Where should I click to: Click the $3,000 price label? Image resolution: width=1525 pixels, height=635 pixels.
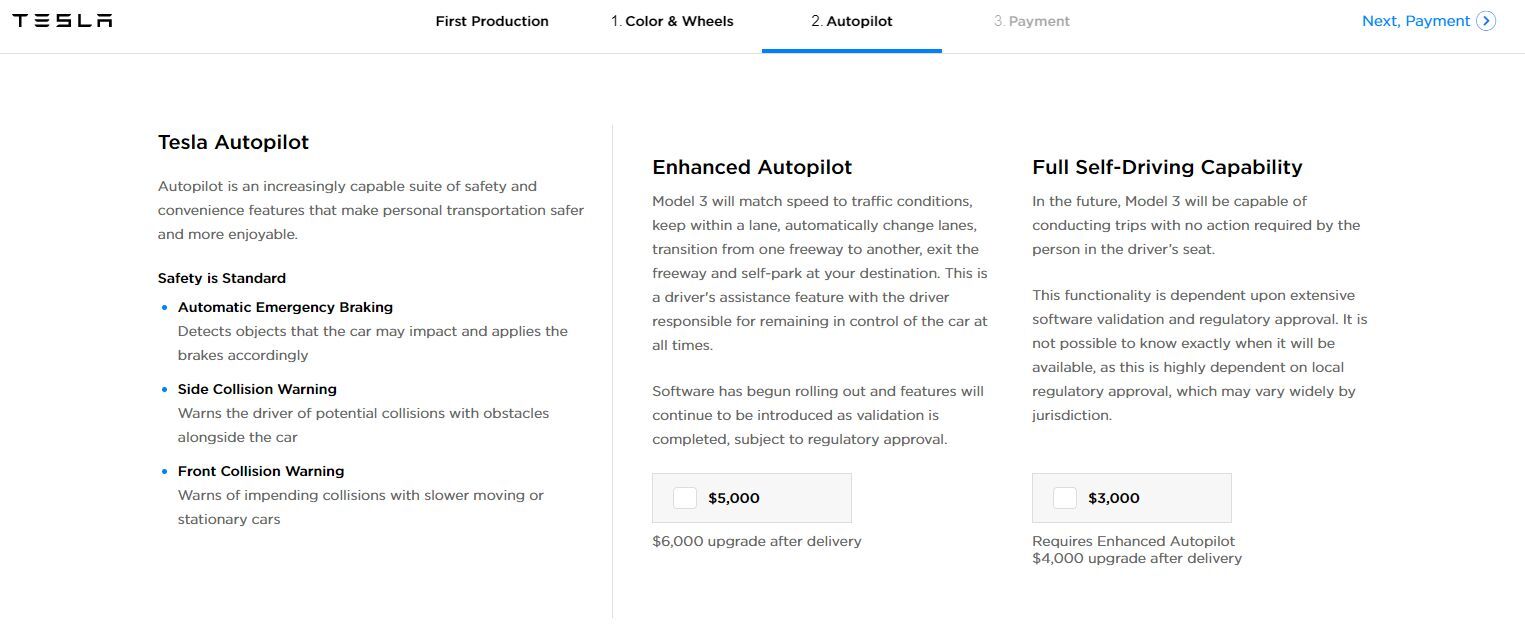1114,498
